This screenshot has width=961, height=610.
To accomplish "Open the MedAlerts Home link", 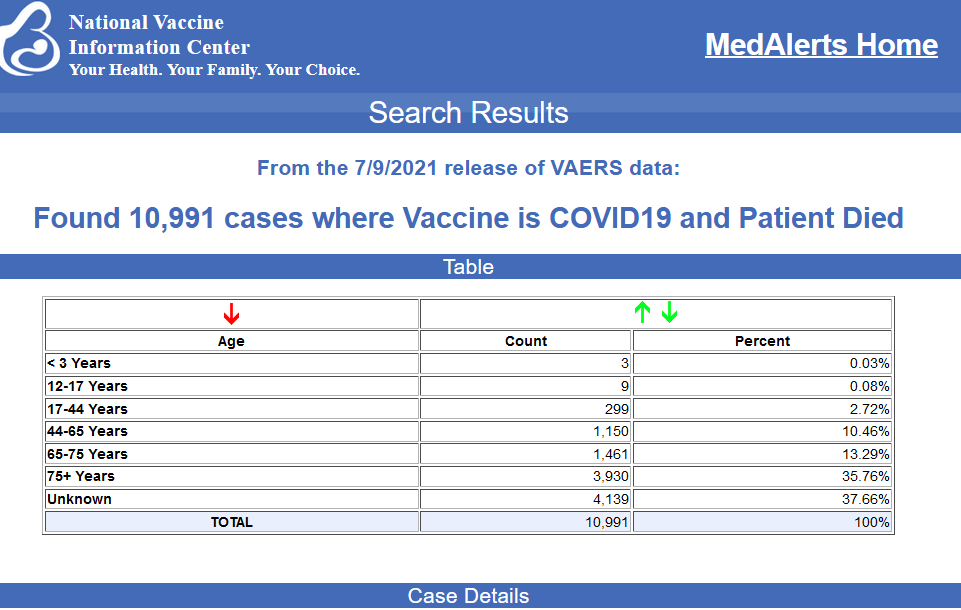I will click(x=821, y=45).
